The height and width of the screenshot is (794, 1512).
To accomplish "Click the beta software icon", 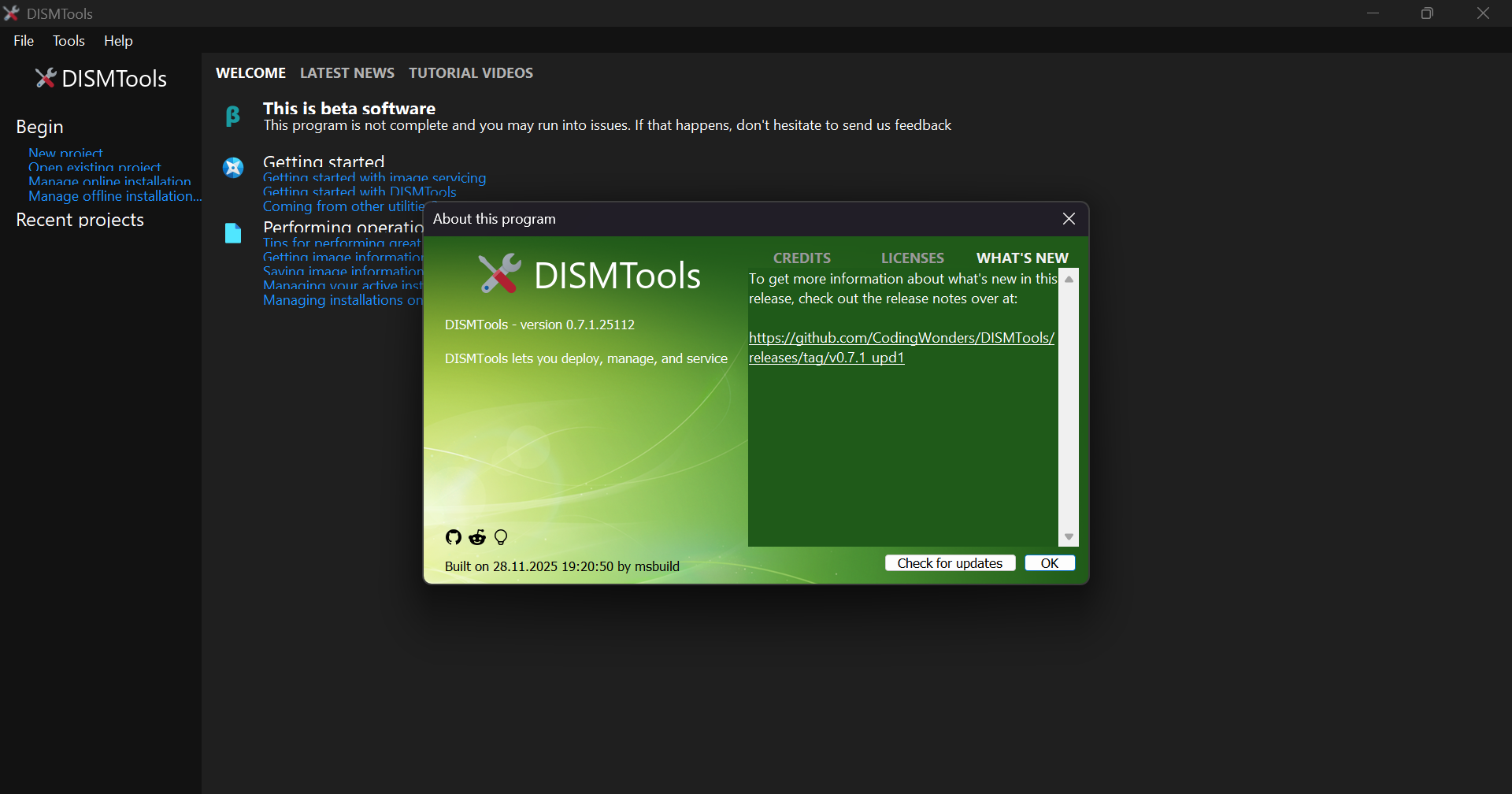I will point(233,117).
